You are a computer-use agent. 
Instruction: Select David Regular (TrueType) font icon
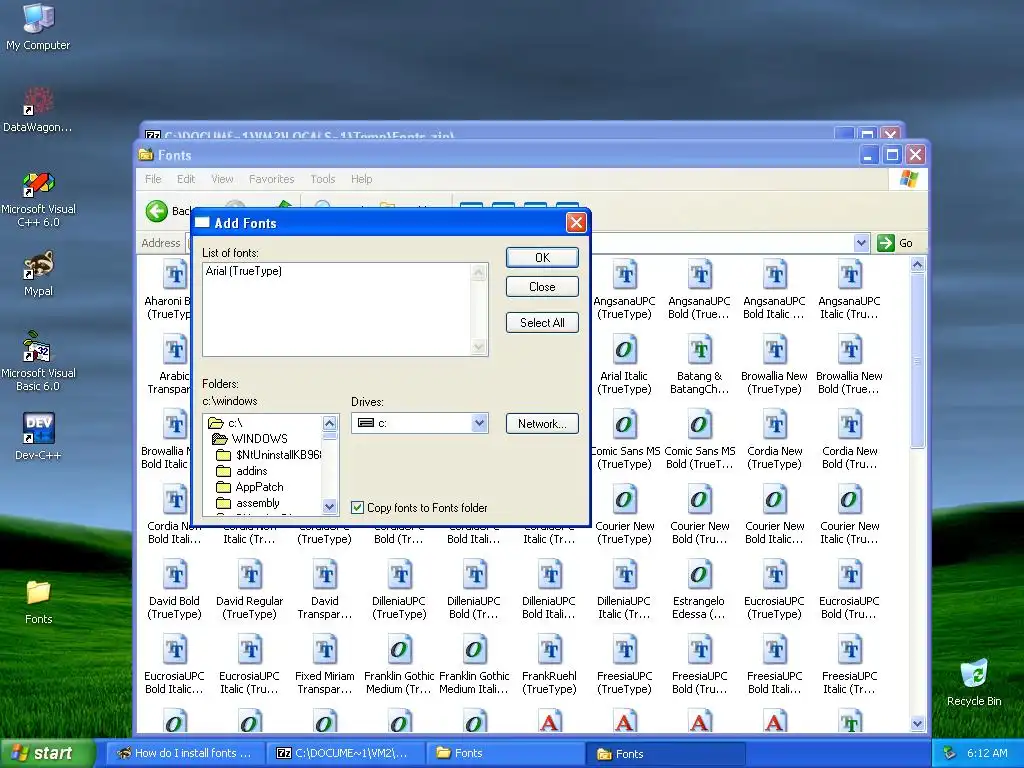pos(249,589)
